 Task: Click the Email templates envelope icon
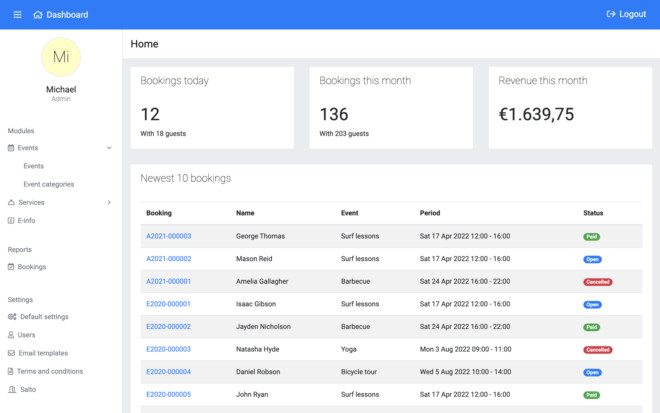tap(11, 353)
